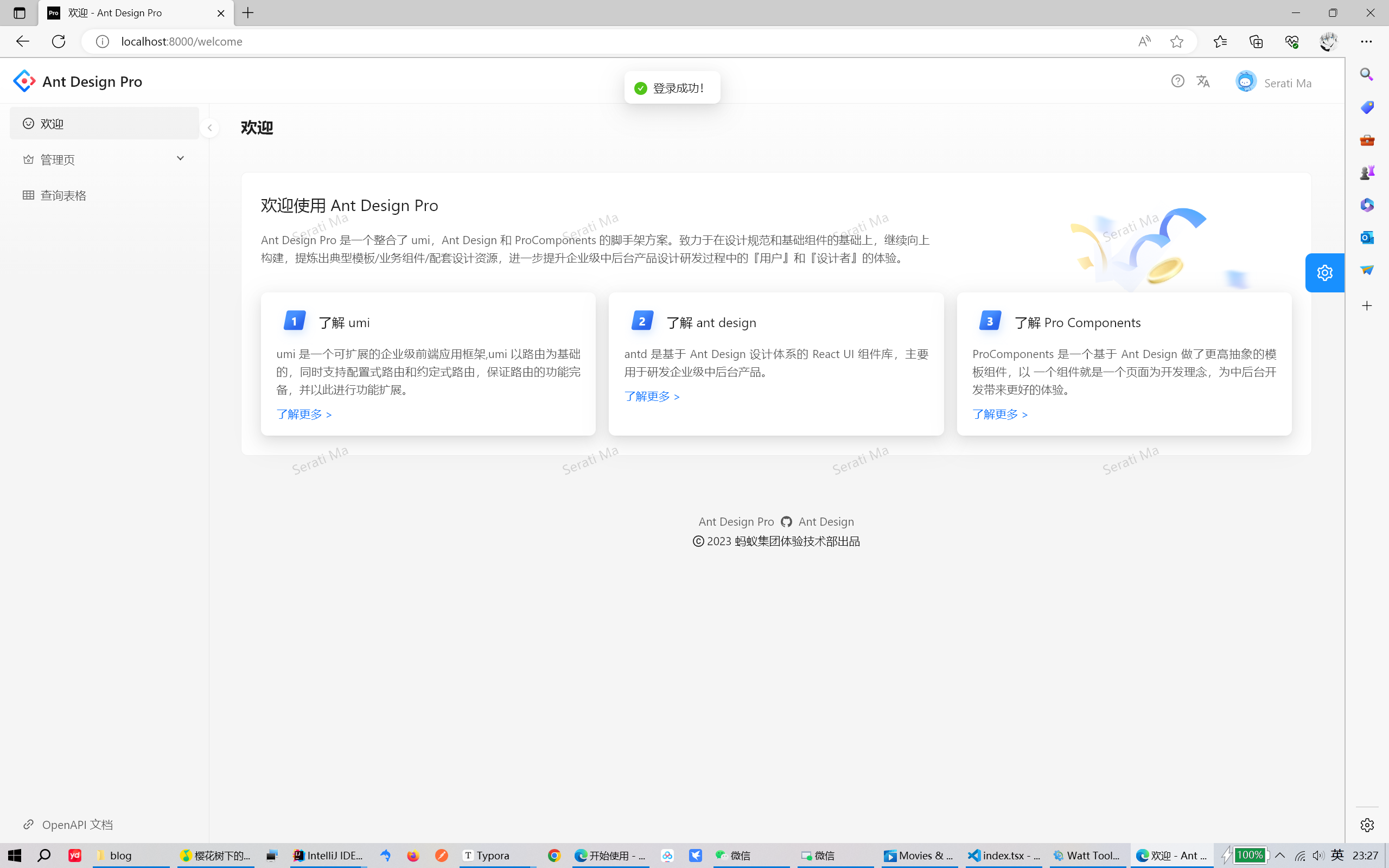Open the Edge sidebar tools briefcase icon
This screenshot has height=868, width=1389.
[x=1367, y=139]
